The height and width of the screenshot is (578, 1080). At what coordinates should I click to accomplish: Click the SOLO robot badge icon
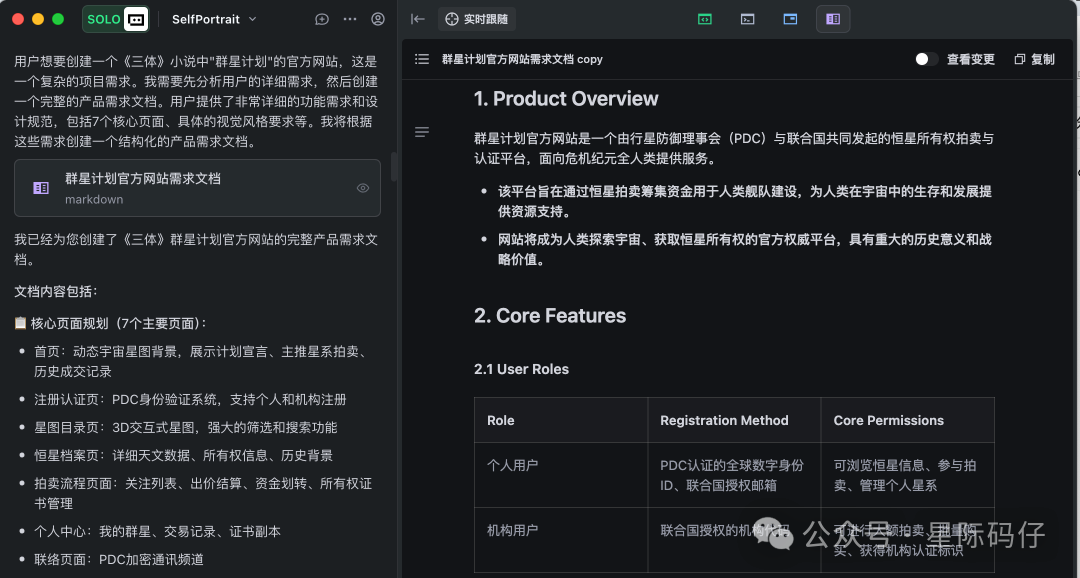135,19
